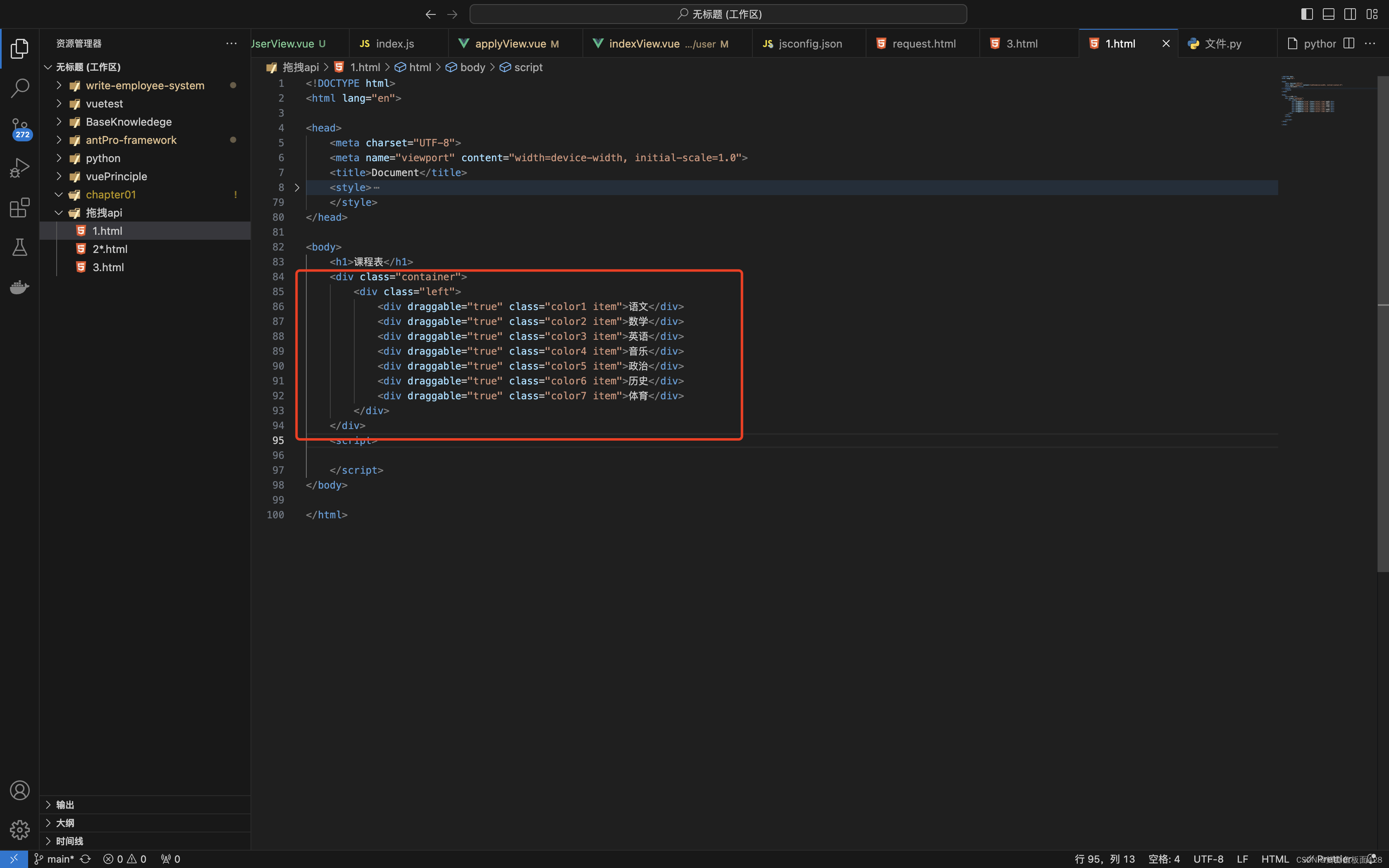Switch to the request.html tab
This screenshot has width=1389, height=868.
click(x=922, y=44)
